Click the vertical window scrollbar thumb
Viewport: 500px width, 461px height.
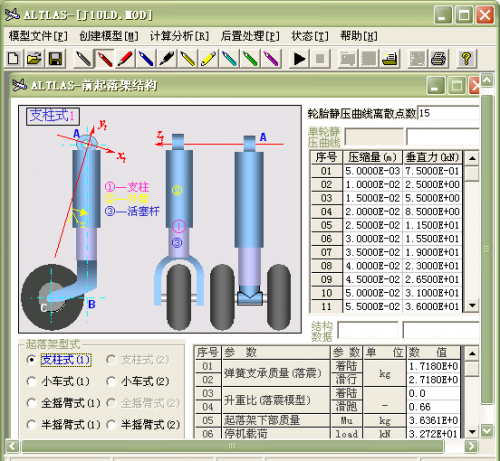pyautogui.click(x=487, y=249)
